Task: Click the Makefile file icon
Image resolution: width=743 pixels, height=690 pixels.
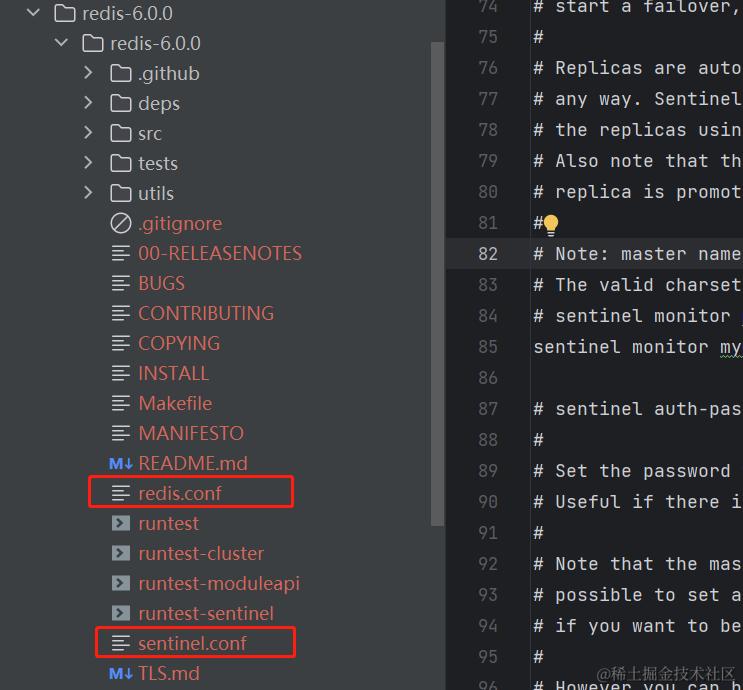Action: click(x=120, y=403)
